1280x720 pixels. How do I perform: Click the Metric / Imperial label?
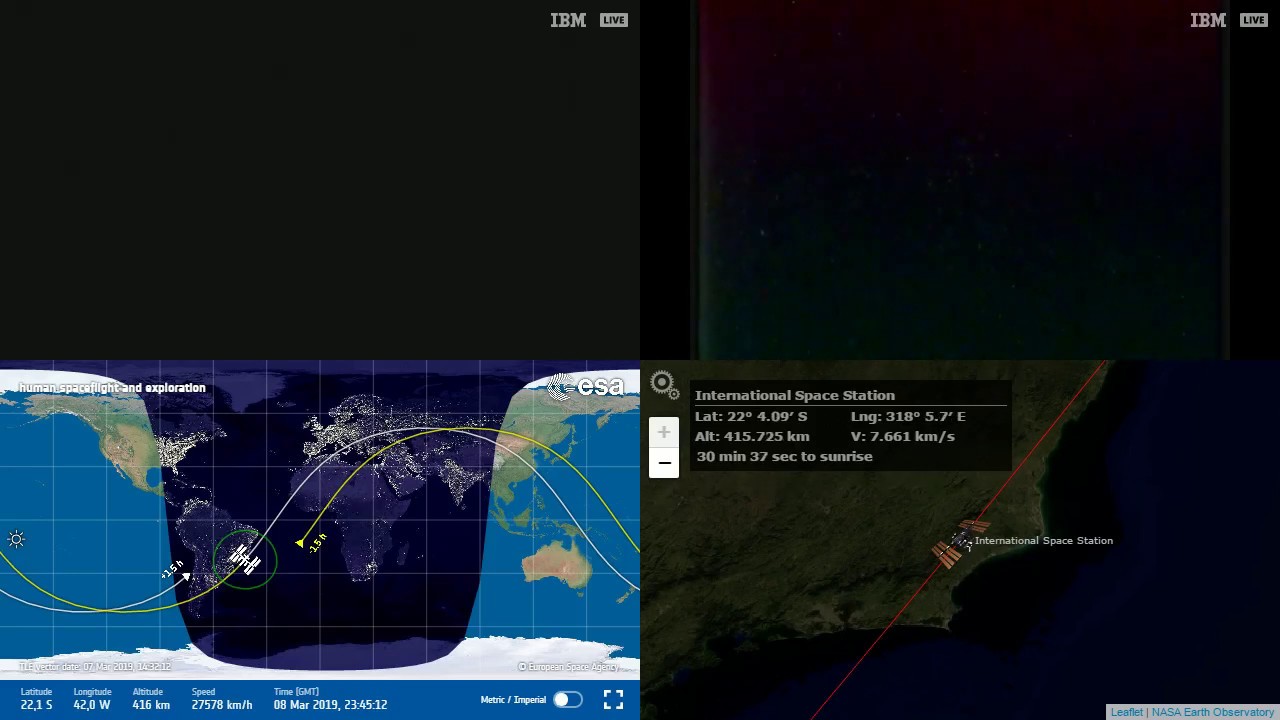click(513, 700)
